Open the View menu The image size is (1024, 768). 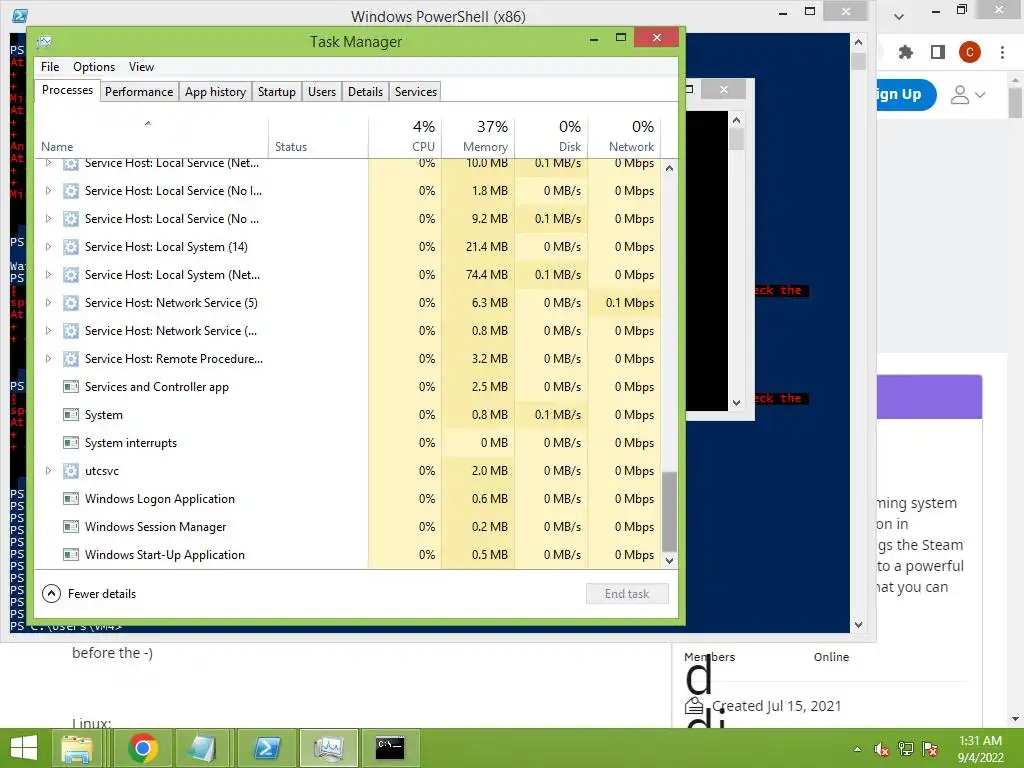[141, 67]
